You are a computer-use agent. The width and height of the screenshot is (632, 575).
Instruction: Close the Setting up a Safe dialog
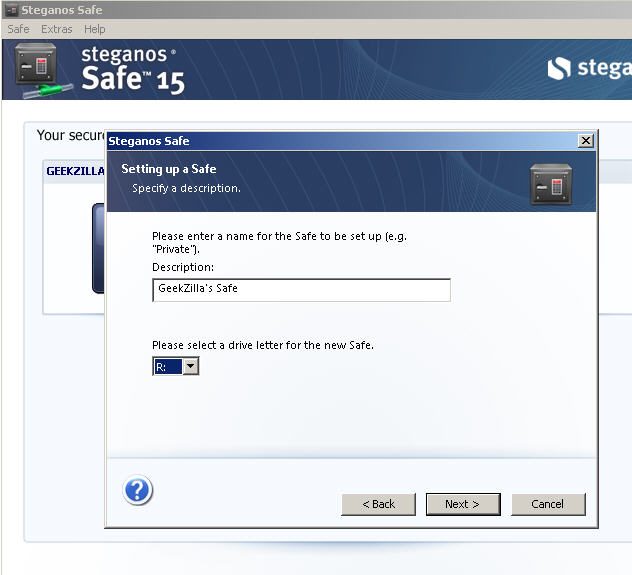pos(586,141)
